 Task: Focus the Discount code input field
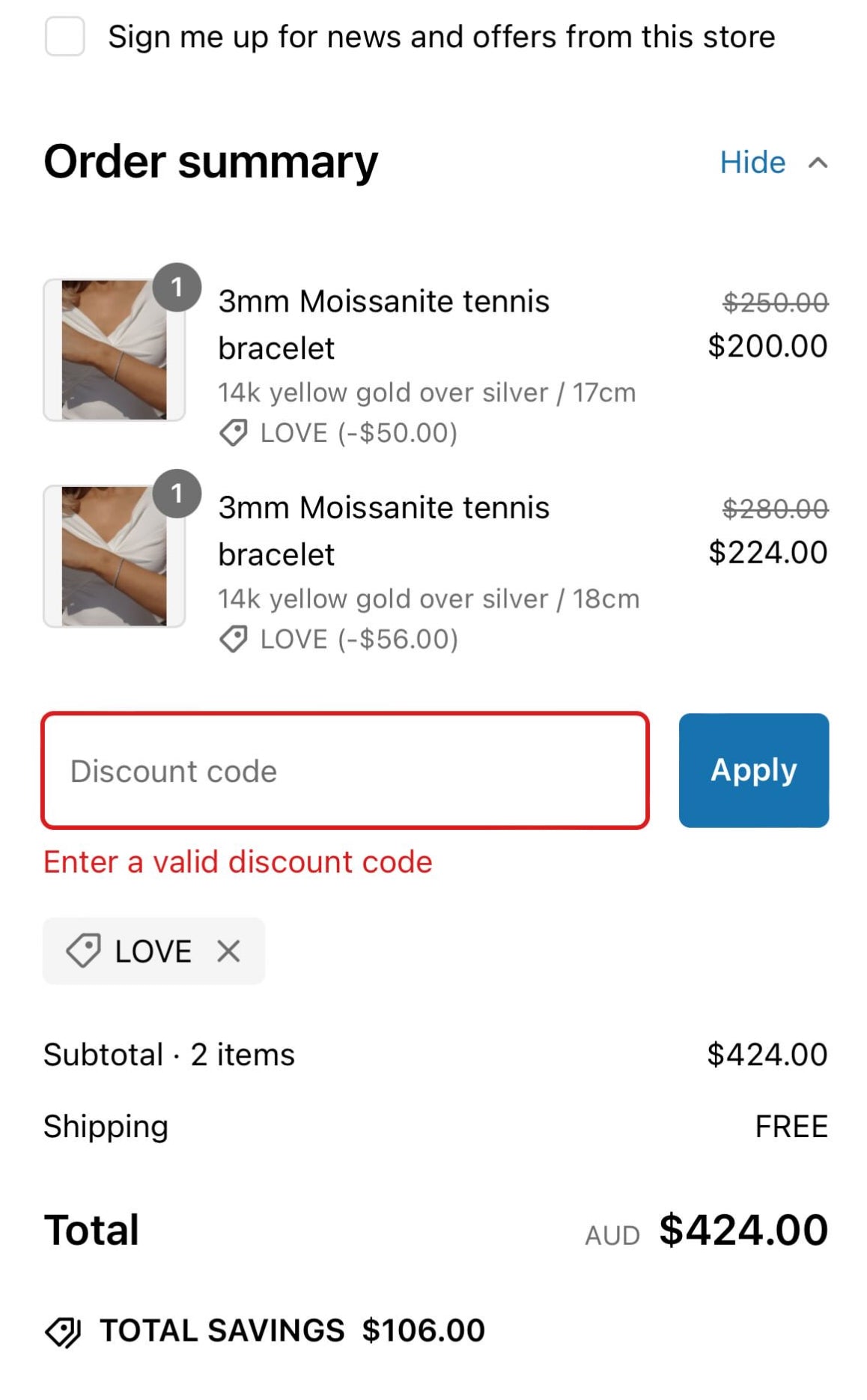pos(344,771)
